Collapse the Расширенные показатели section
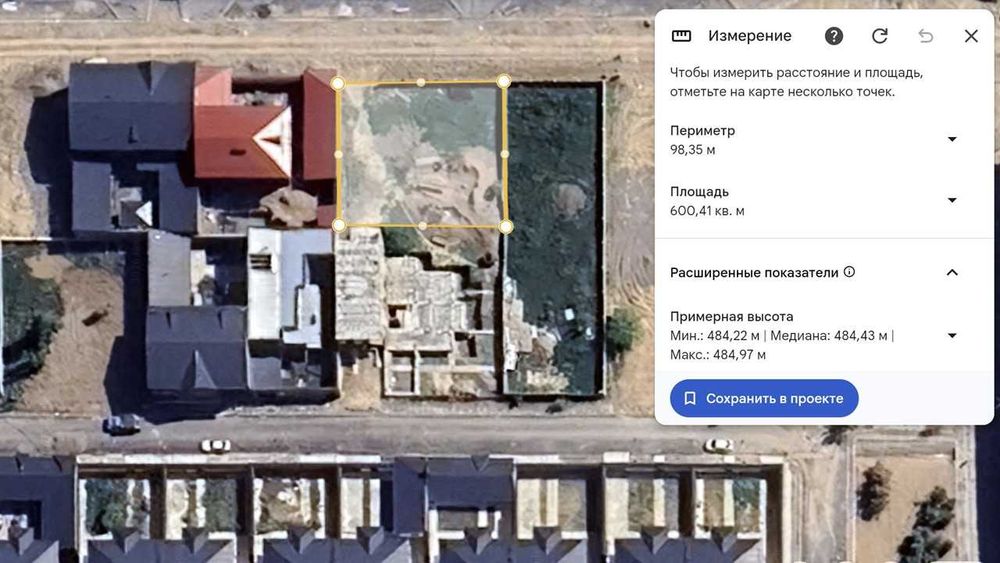This screenshot has width=1000, height=563. tap(952, 272)
